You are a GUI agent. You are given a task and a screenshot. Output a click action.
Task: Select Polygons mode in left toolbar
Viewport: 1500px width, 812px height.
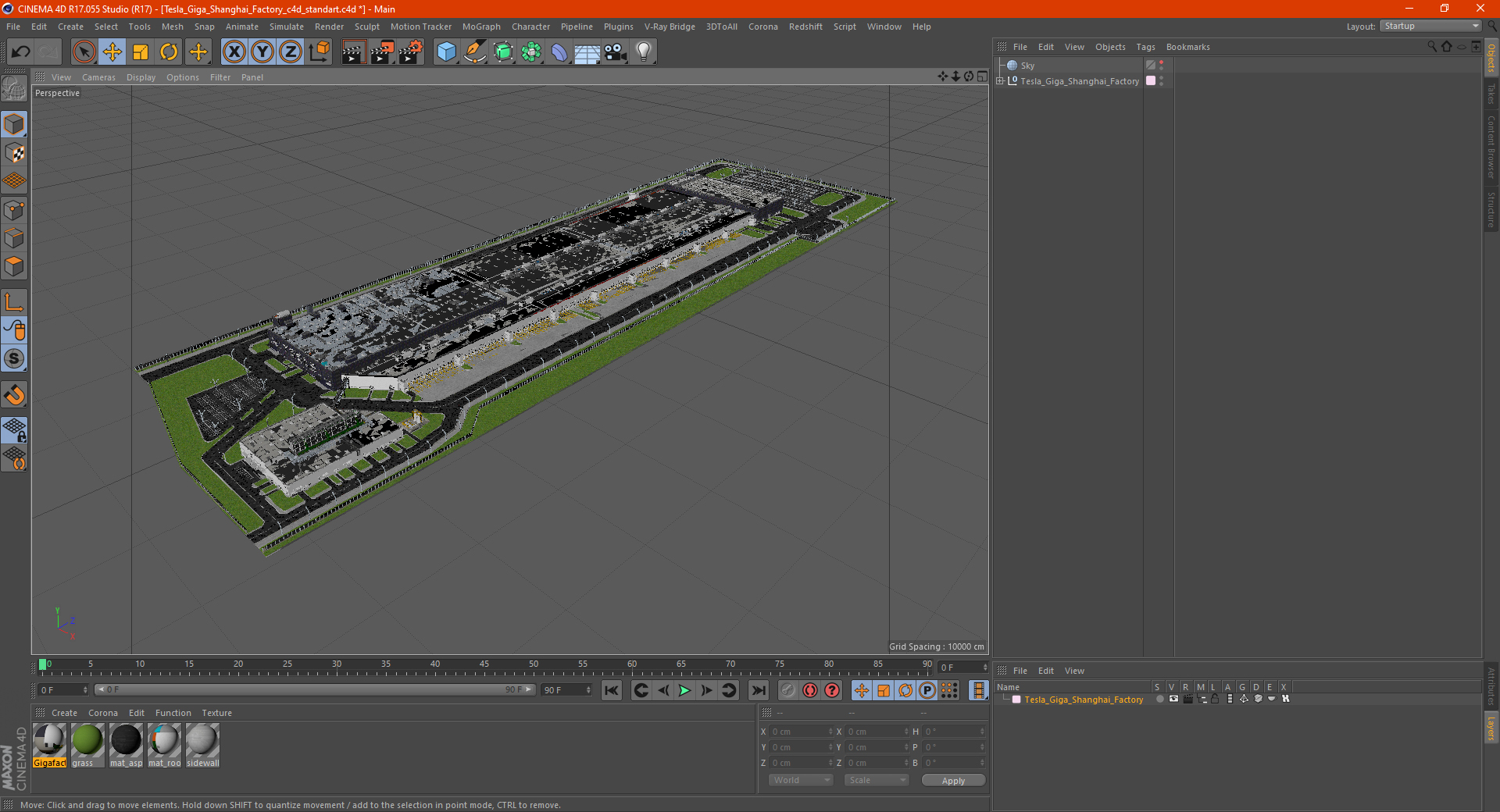[x=14, y=266]
